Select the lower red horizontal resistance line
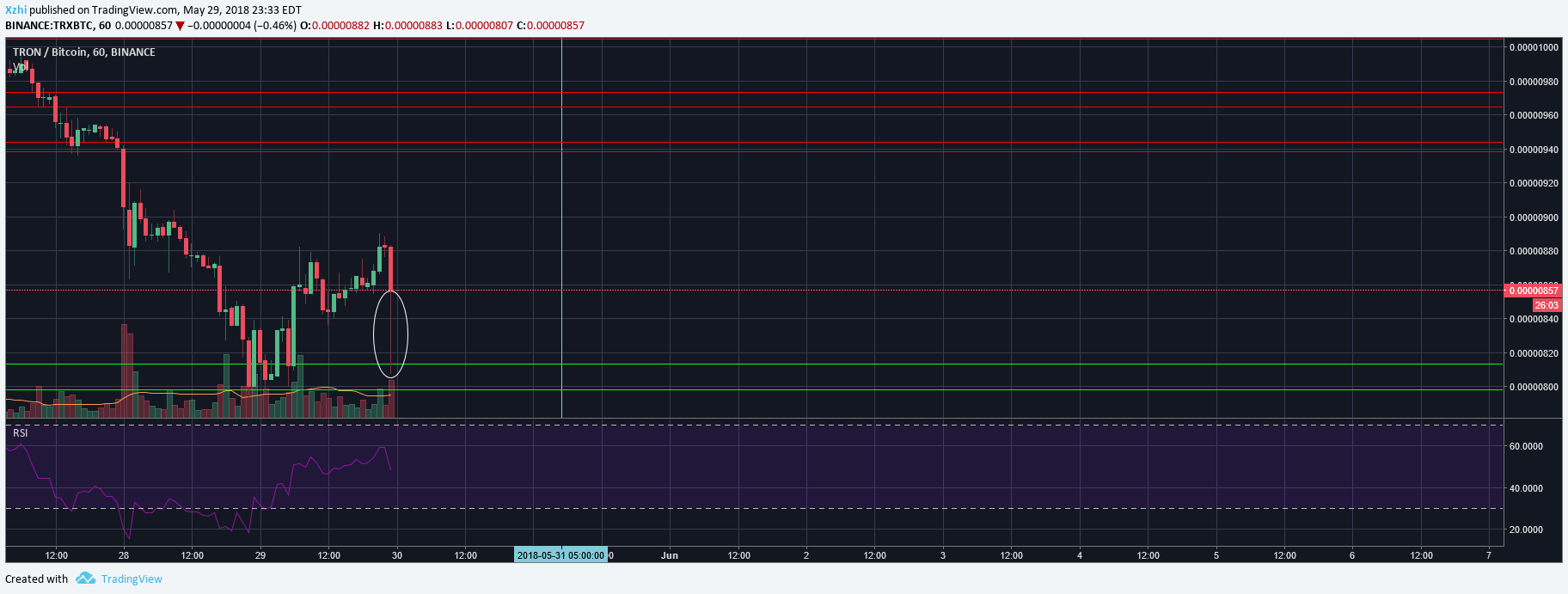 coord(754,151)
